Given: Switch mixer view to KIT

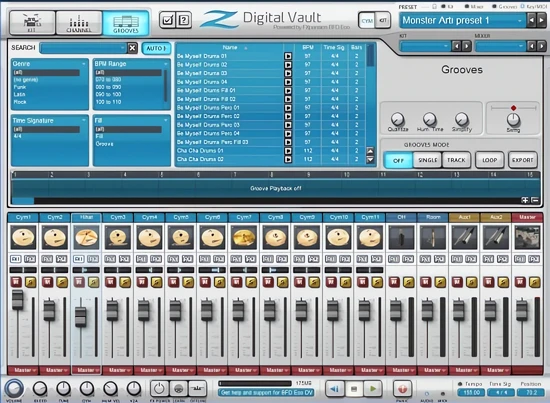Looking at the screenshot, I should pos(383,21).
